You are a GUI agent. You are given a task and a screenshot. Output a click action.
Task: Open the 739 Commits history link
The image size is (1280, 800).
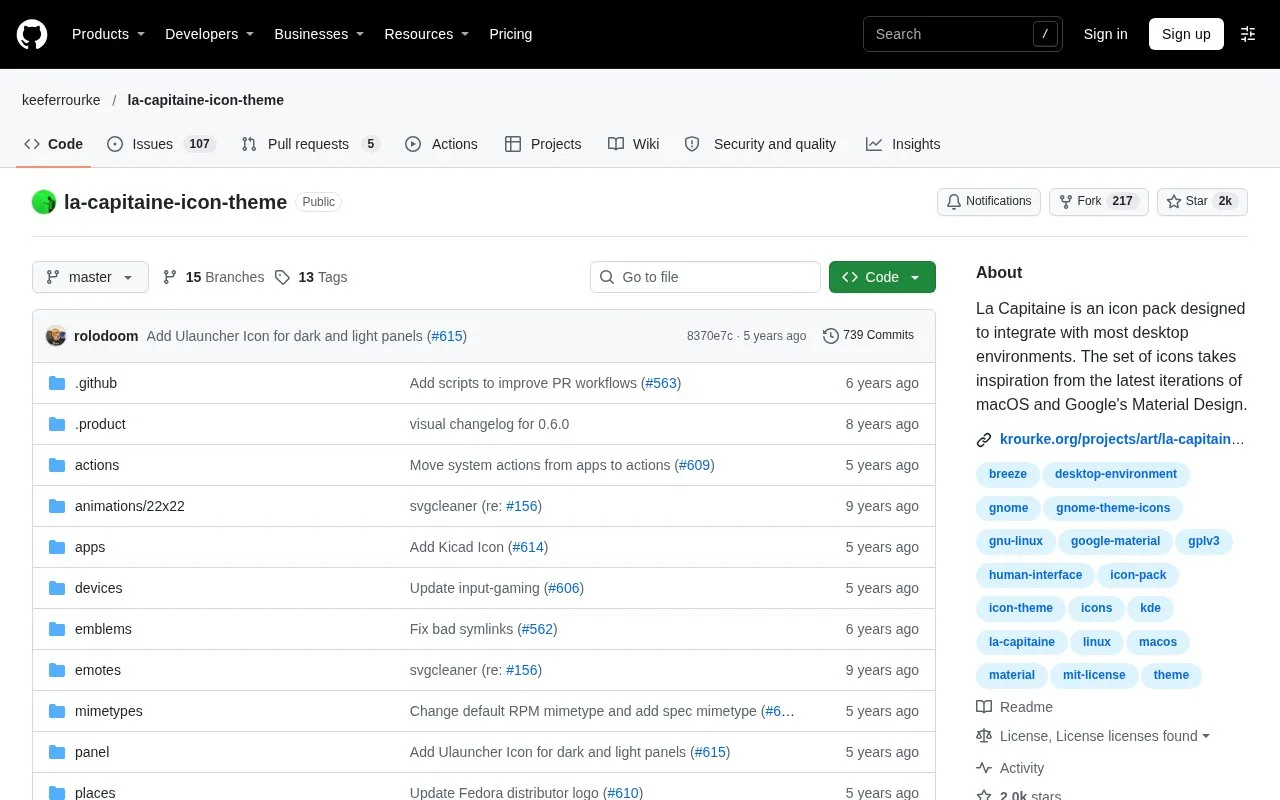(x=868, y=336)
